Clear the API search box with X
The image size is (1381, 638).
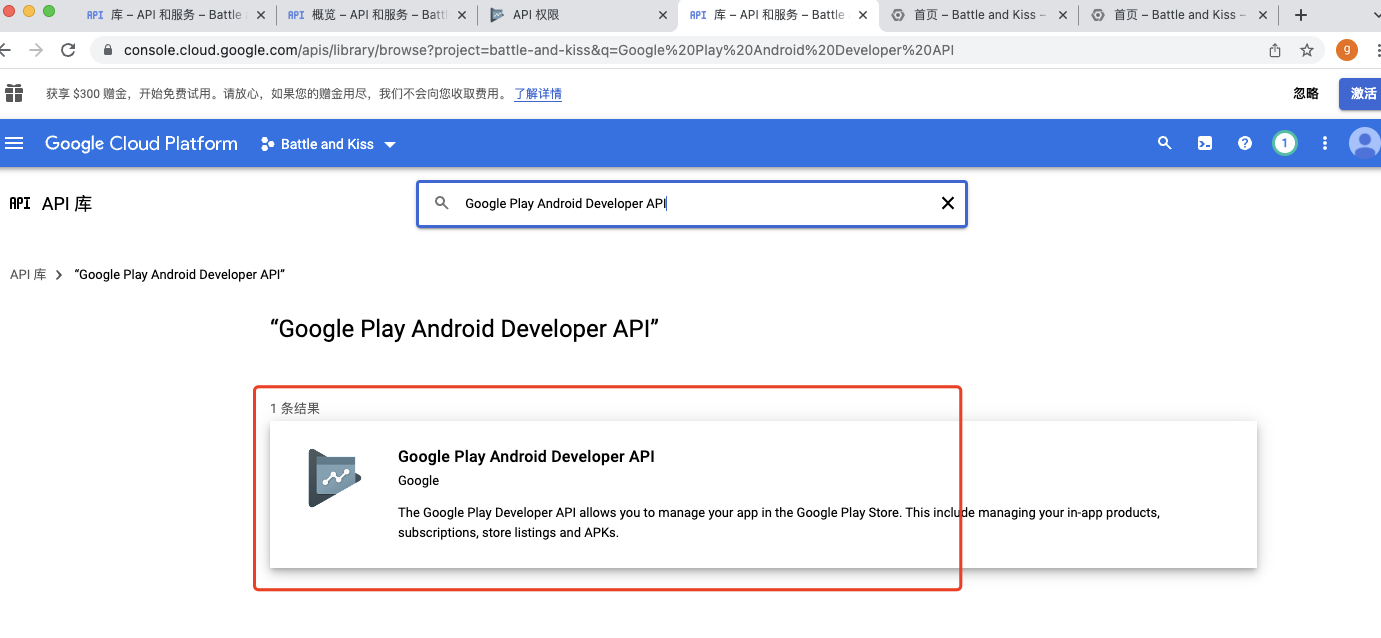pyautogui.click(x=948, y=203)
